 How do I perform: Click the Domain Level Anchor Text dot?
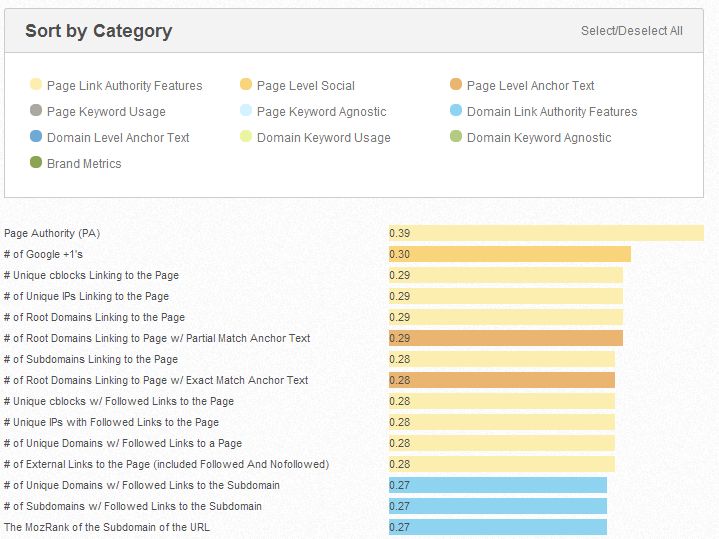(36, 138)
